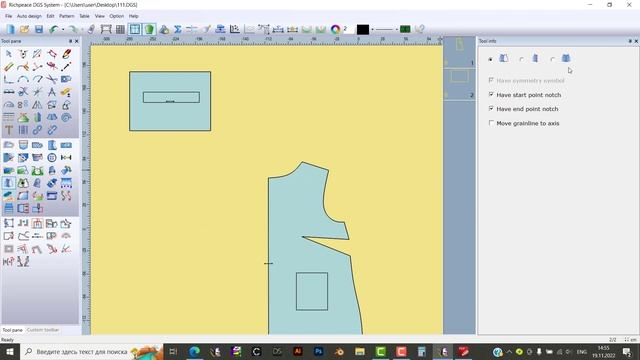Save the file with floppy disk icon
640x360 pixels.
tap(39, 29)
